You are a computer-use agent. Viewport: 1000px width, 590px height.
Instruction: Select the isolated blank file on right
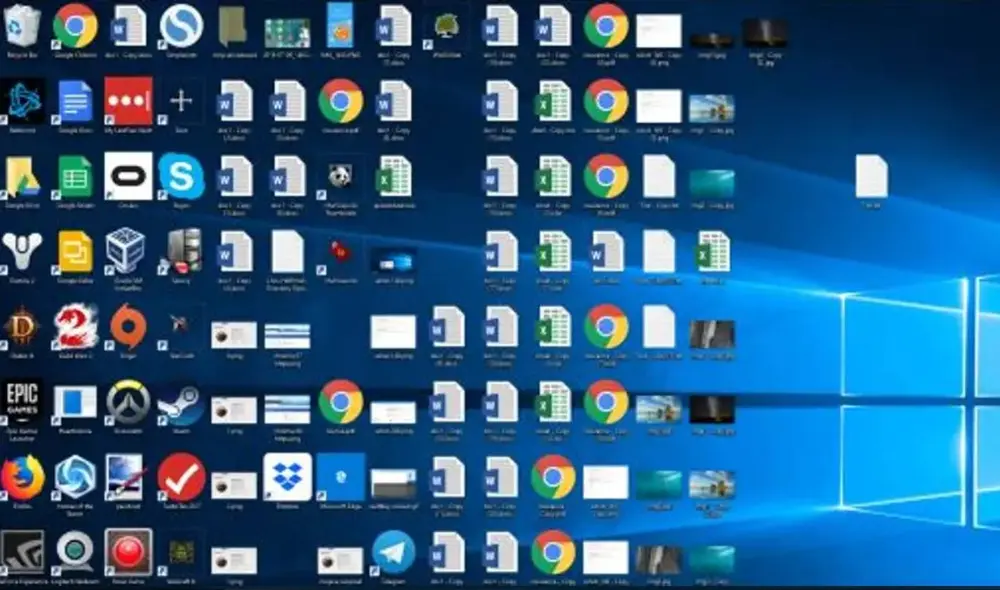(x=871, y=177)
